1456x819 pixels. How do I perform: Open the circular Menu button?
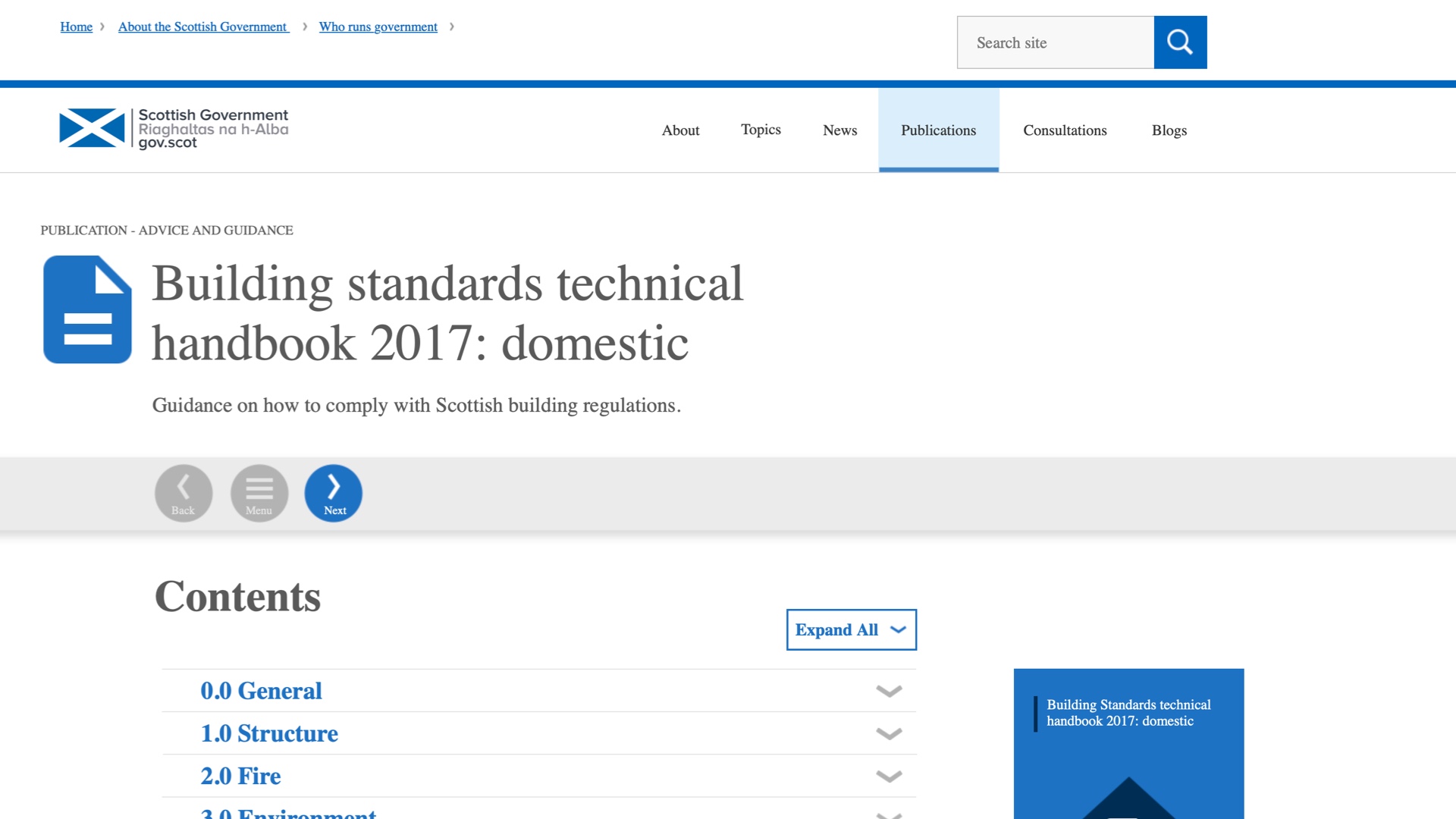pyautogui.click(x=259, y=493)
